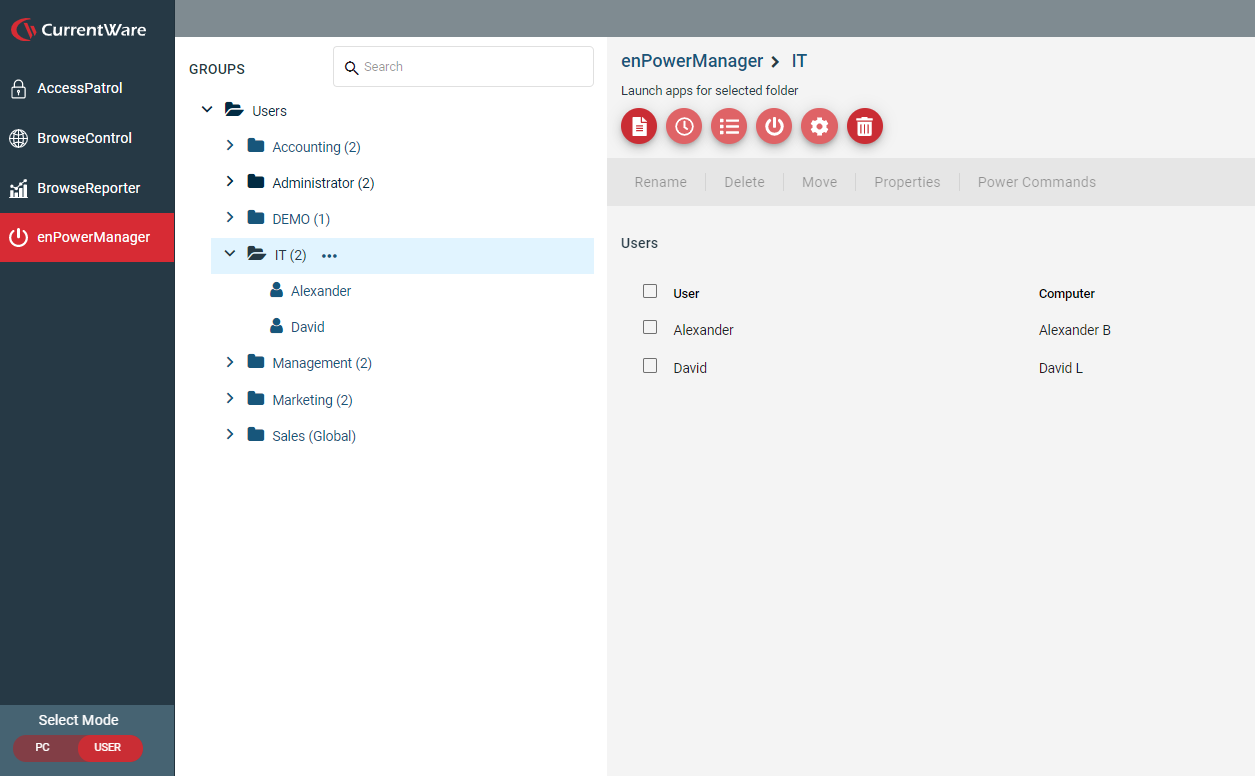The image size is (1255, 776).
Task: Expand the Sales (Global) group
Action: tap(230, 435)
